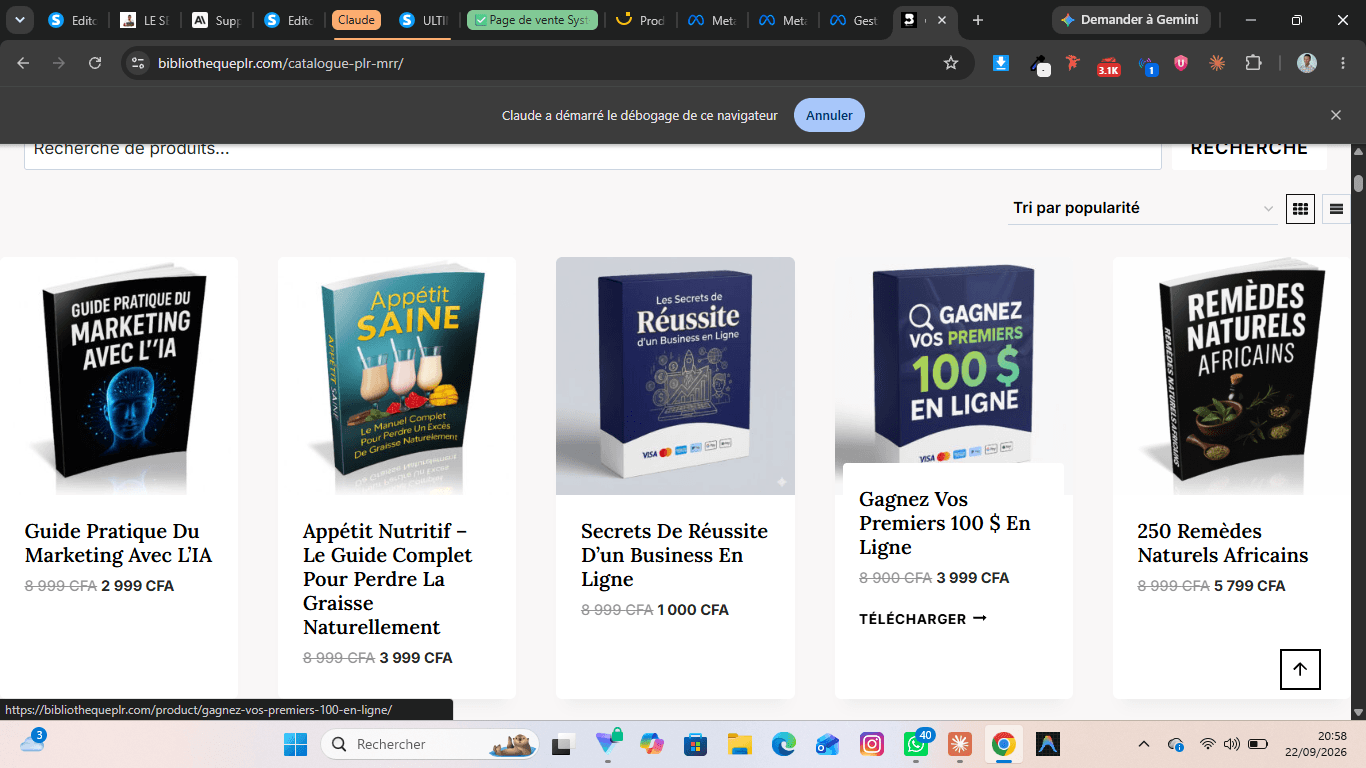
Task: Open the Extensions puzzle menu
Action: tap(1253, 63)
